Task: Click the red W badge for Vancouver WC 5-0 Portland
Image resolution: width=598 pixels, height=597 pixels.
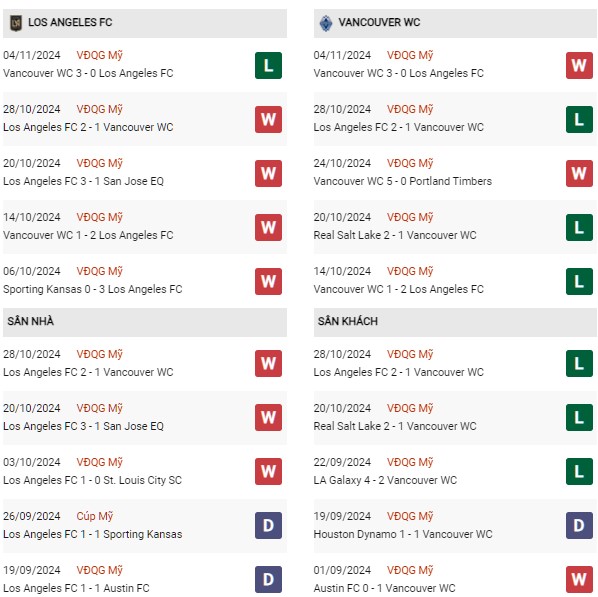Action: [x=579, y=174]
